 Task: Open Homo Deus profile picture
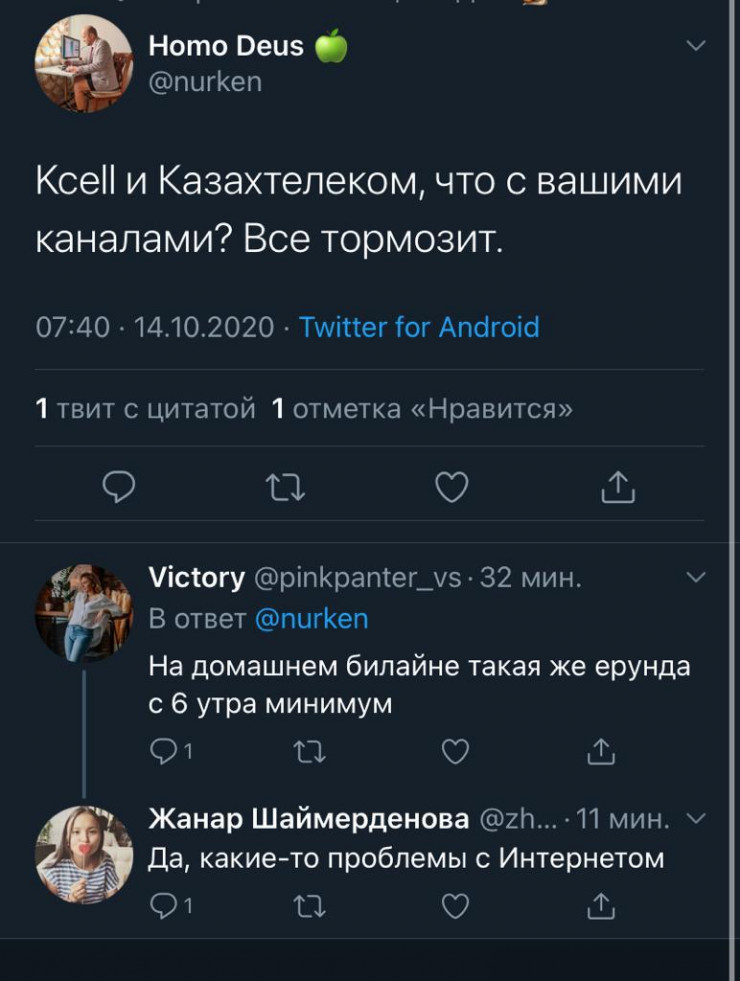[84, 63]
